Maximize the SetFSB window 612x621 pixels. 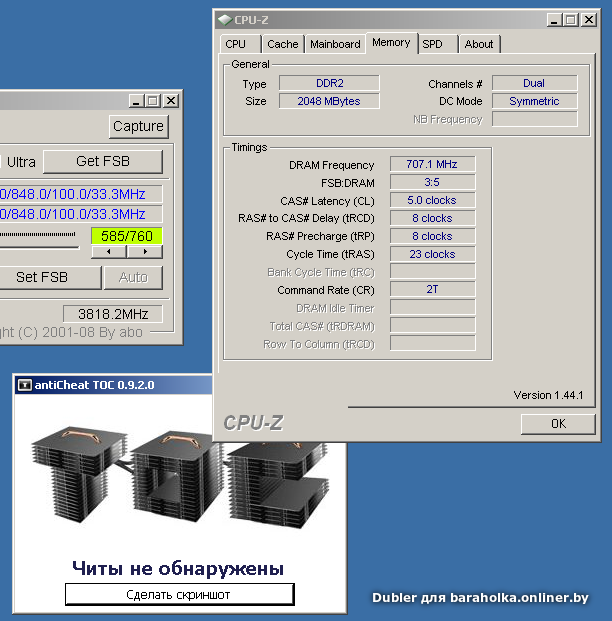[x=153, y=101]
